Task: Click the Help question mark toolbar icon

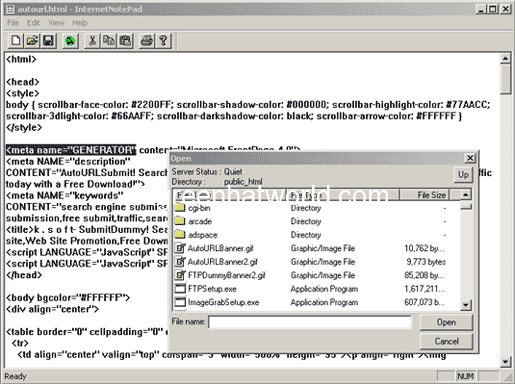Action: pyautogui.click(x=163, y=41)
